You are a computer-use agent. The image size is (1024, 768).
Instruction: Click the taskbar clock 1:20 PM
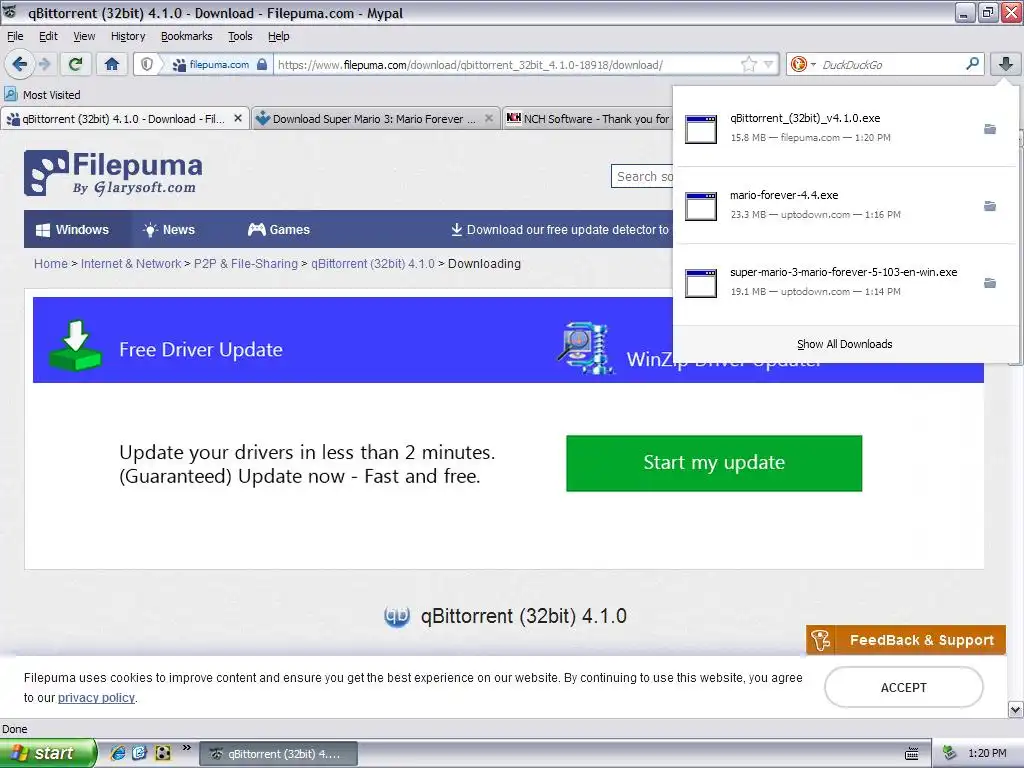click(x=987, y=753)
